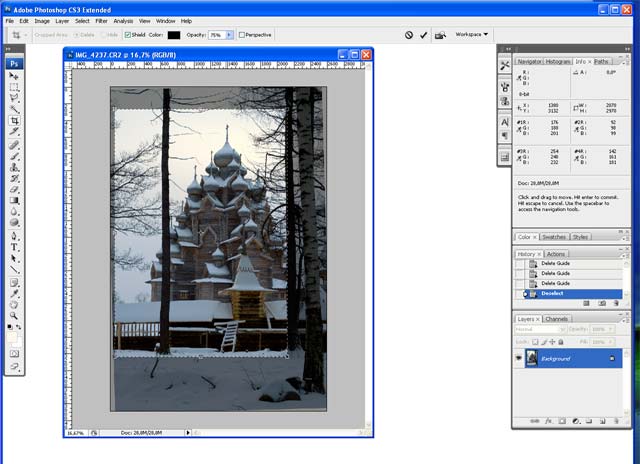Select the Rectangular Marquee tool
This screenshot has width=640, height=464.
pyautogui.click(x=15, y=87)
